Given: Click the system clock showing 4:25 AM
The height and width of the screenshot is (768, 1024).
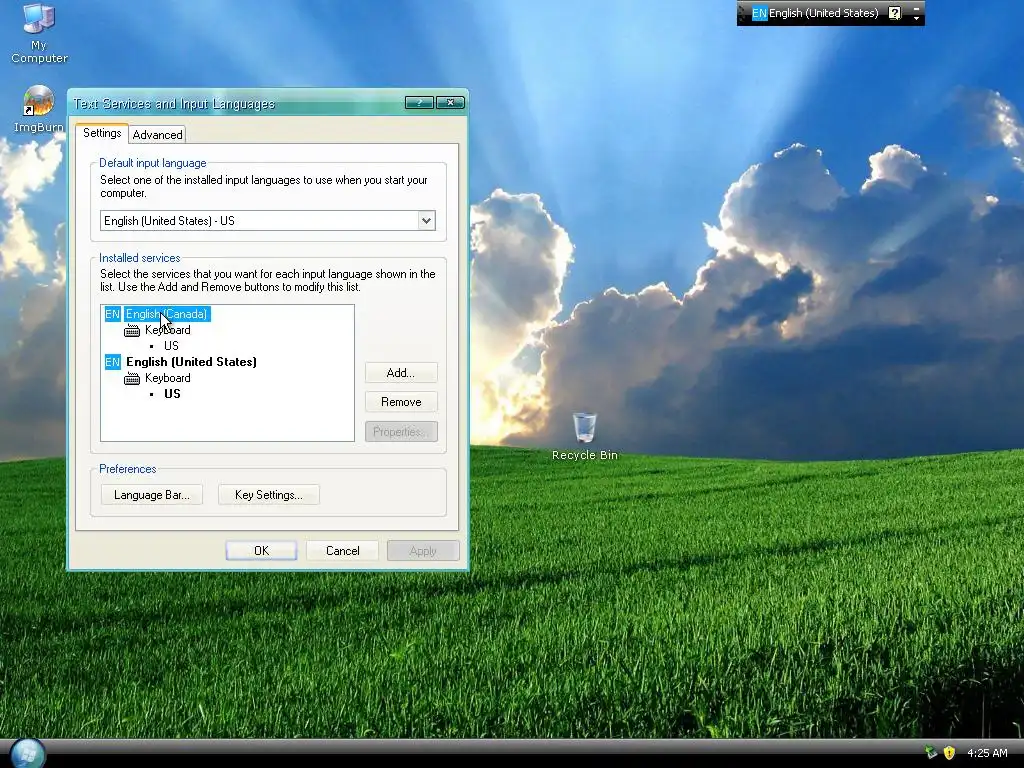Looking at the screenshot, I should coord(987,753).
